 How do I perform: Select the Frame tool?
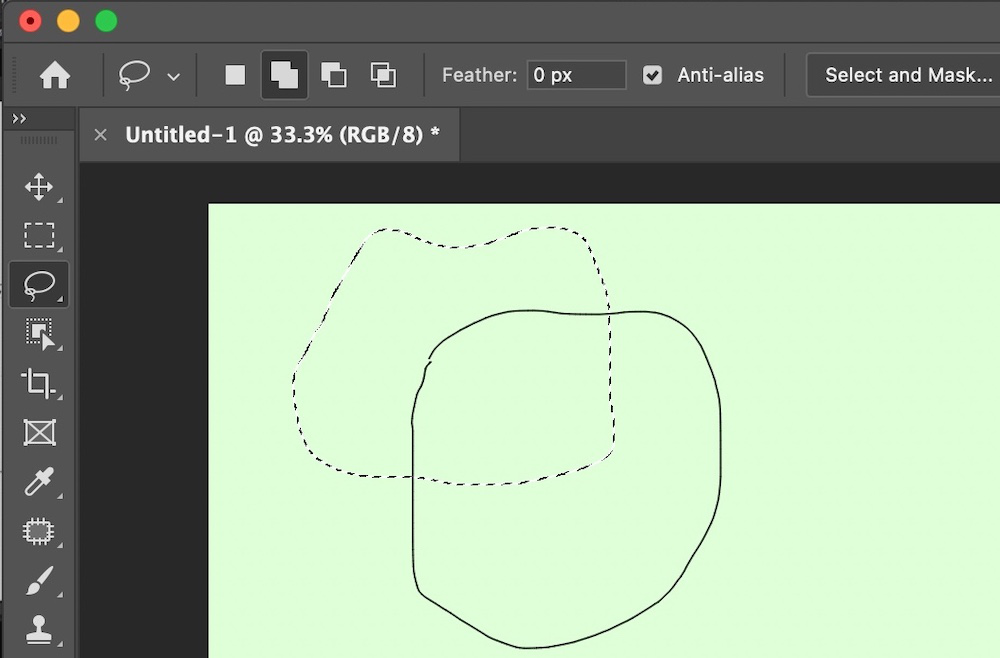tap(39, 432)
